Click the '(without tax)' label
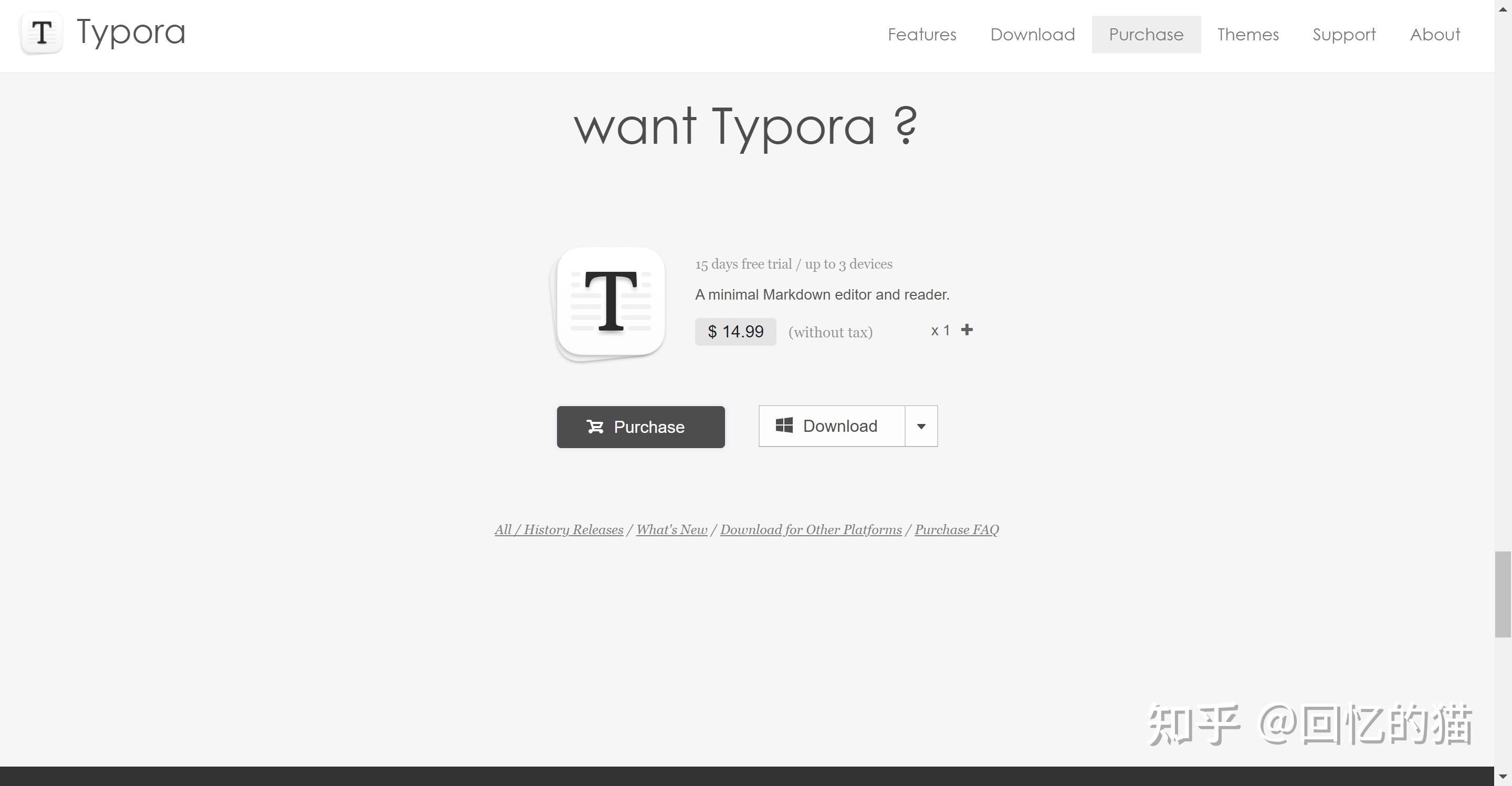1512x786 pixels. tap(830, 333)
